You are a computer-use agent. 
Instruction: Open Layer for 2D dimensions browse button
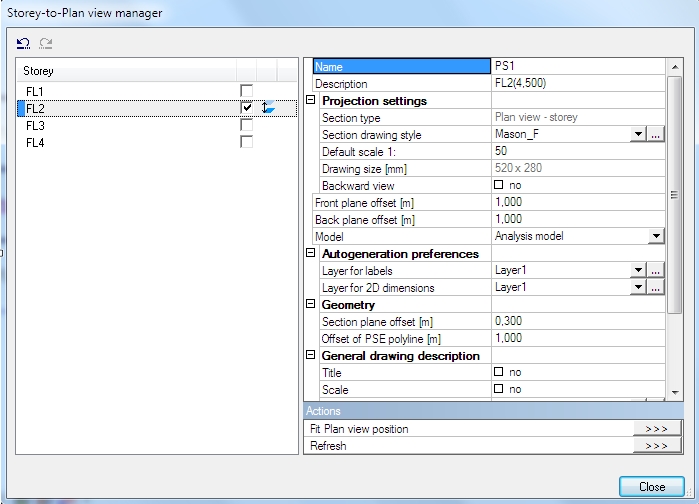(x=656, y=287)
